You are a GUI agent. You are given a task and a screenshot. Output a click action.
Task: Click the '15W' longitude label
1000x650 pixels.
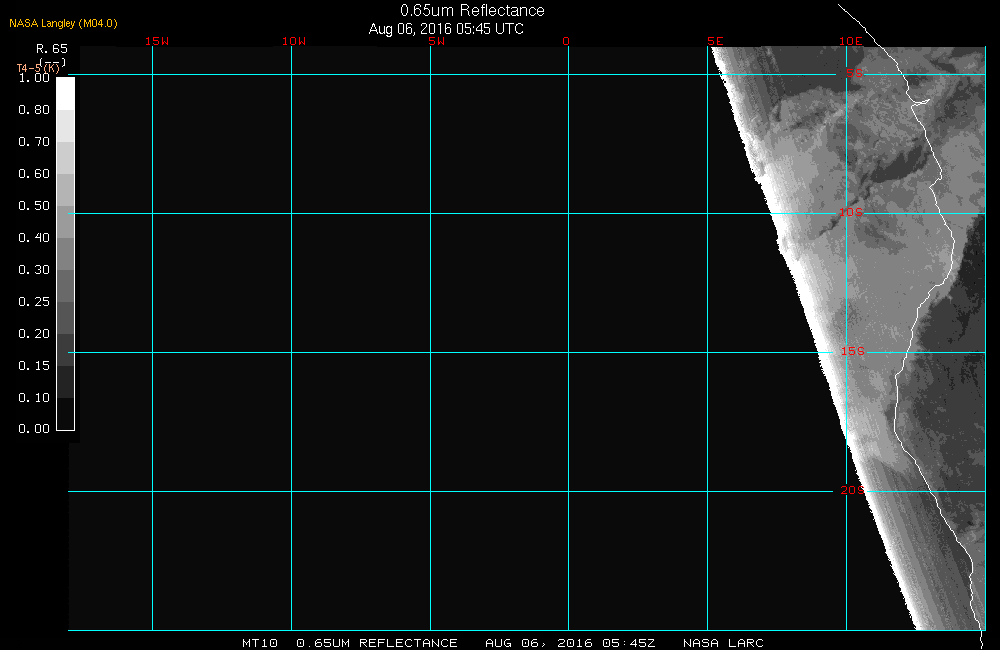[x=157, y=41]
